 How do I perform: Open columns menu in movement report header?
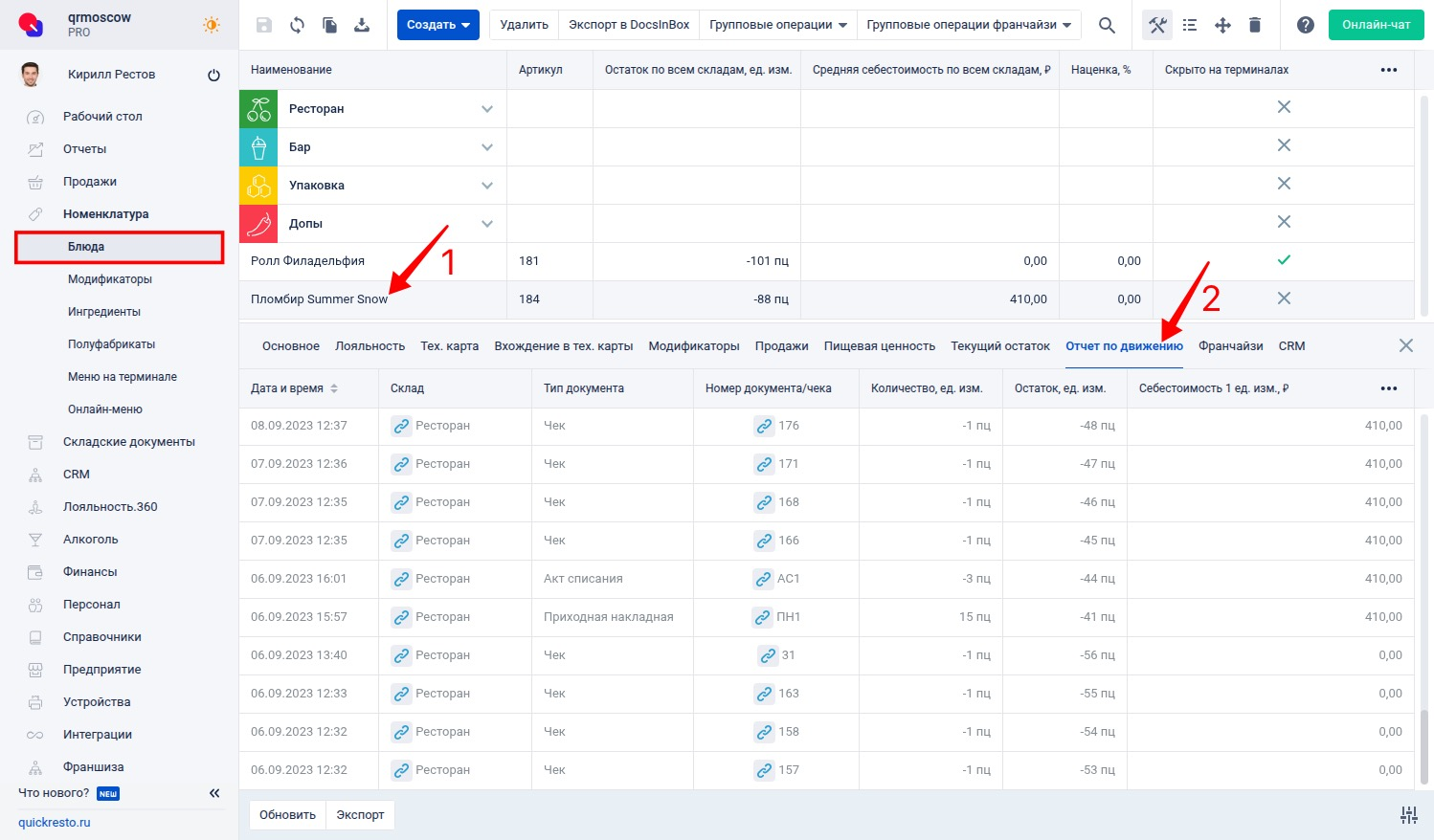(x=1389, y=388)
